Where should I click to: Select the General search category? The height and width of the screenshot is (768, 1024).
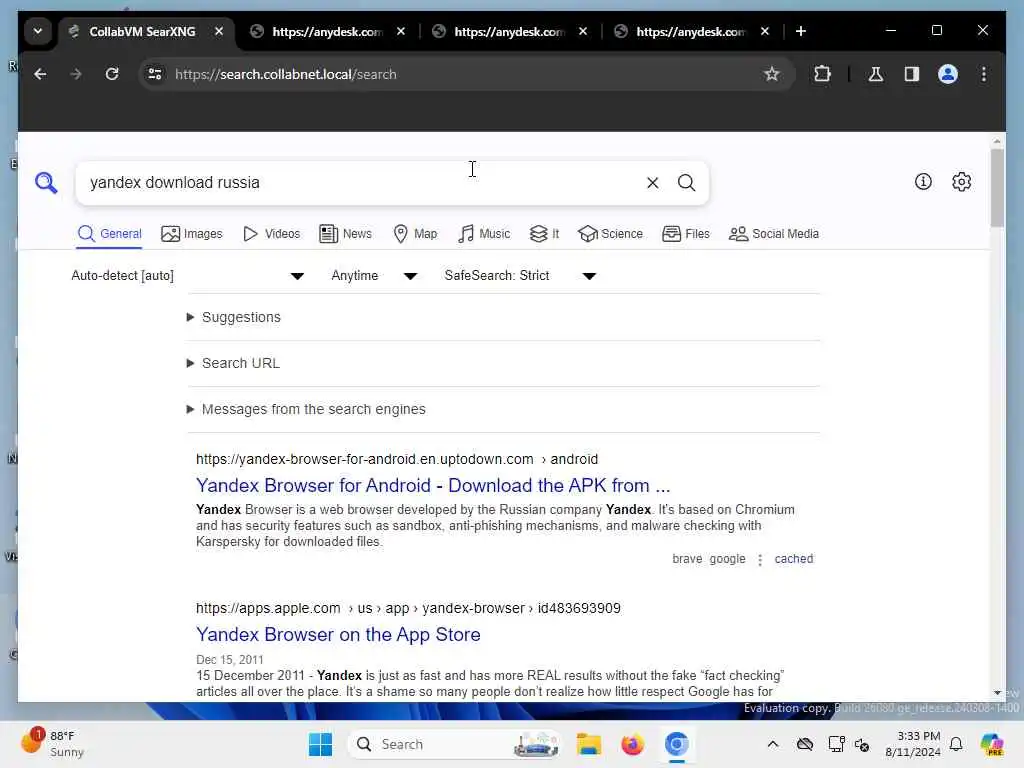(109, 234)
